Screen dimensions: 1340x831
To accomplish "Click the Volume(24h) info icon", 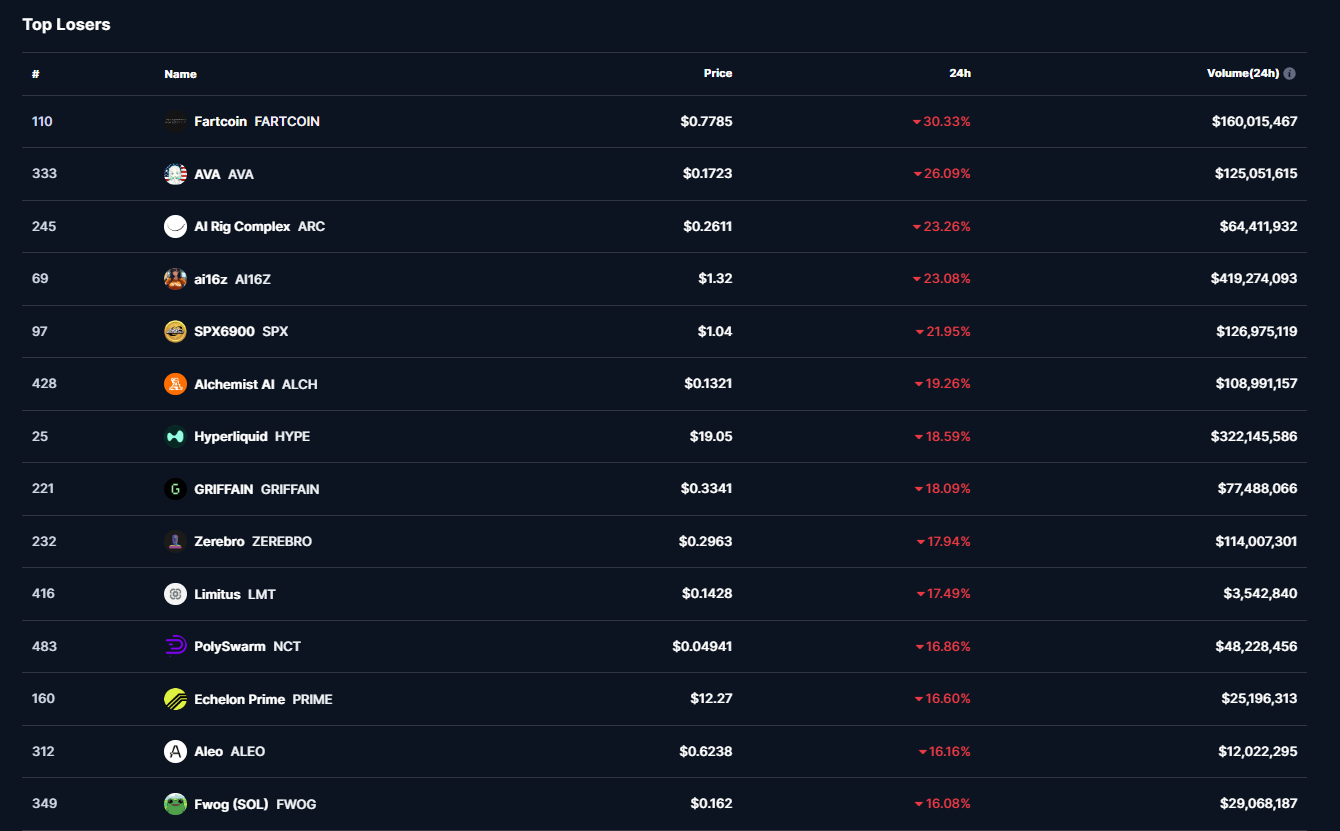I will click(1290, 74).
